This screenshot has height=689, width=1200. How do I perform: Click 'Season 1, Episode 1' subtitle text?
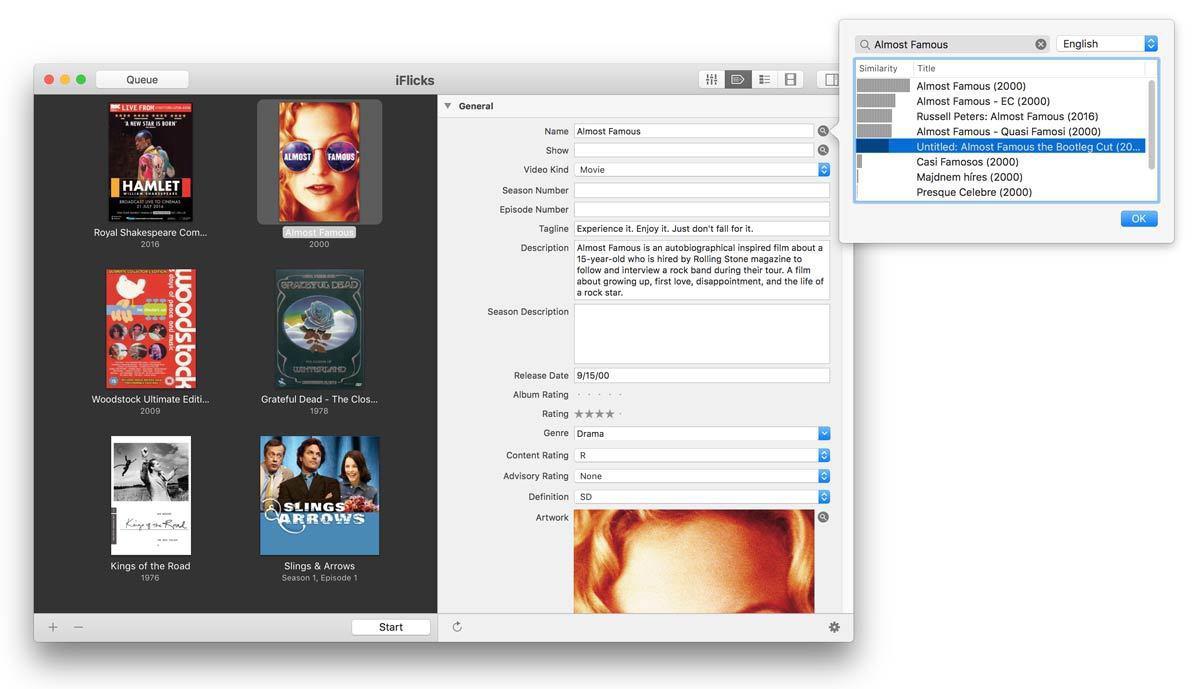click(x=319, y=578)
